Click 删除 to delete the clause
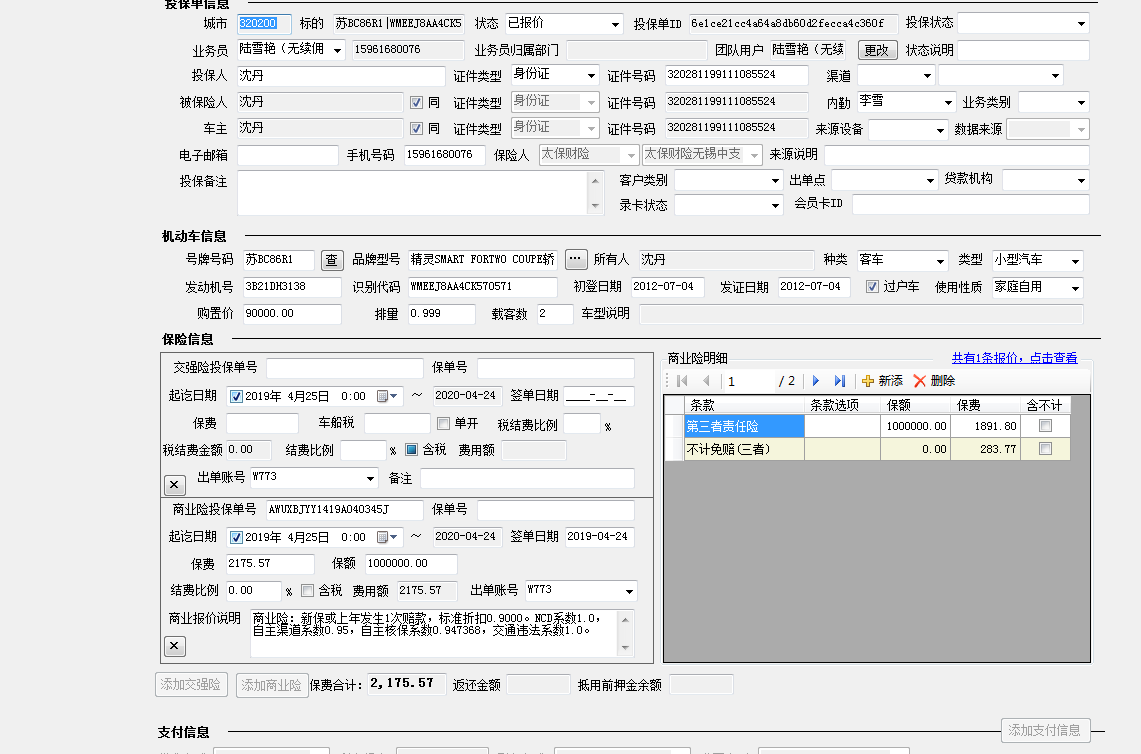This screenshot has height=754, width=1141. pyautogui.click(x=934, y=381)
